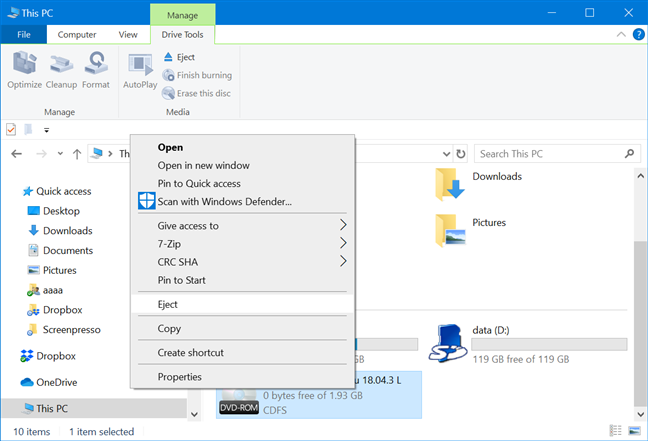Viewport: 648px width, 441px height.
Task: Choose Pin to Quick access
Action: [x=243, y=184]
